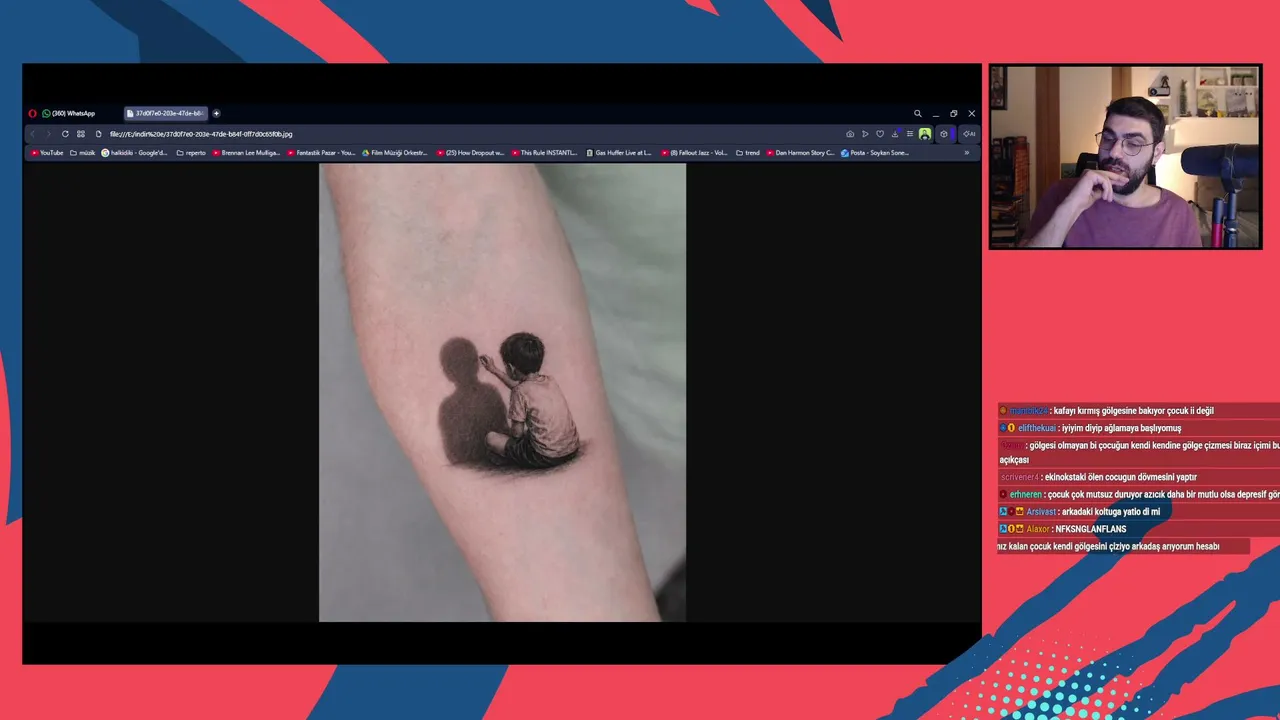Add page to bookmarks with heart icon
Screen dimensions: 1280x720
coord(880,134)
